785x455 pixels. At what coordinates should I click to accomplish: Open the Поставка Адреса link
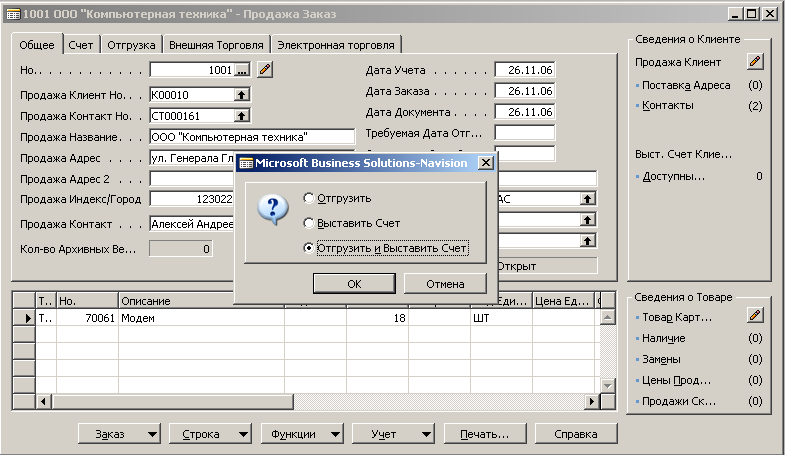pyautogui.click(x=686, y=85)
